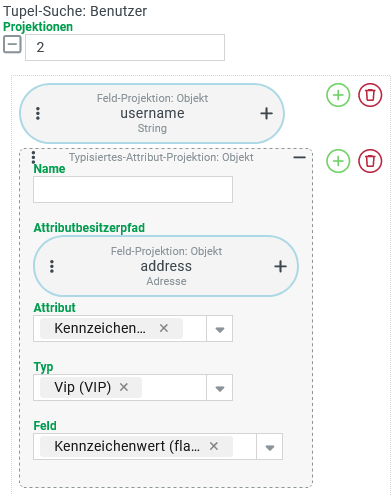Click the Projektionen count field showing 2
This screenshot has height=495, width=391.
125,47
